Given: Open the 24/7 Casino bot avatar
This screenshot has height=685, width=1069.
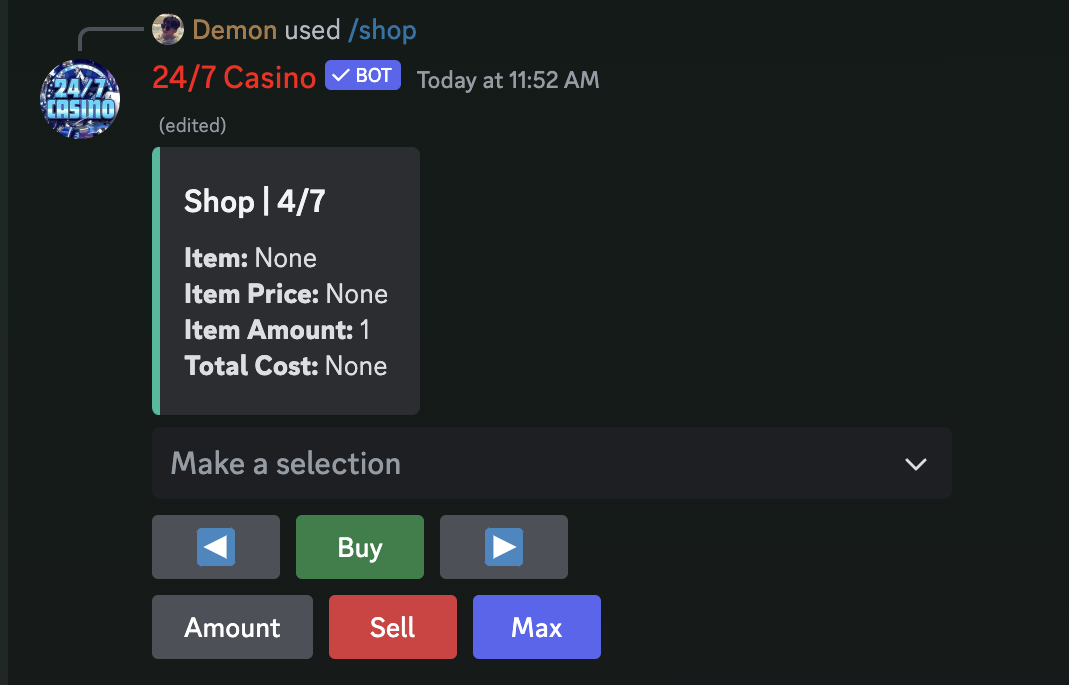Looking at the screenshot, I should (80, 100).
